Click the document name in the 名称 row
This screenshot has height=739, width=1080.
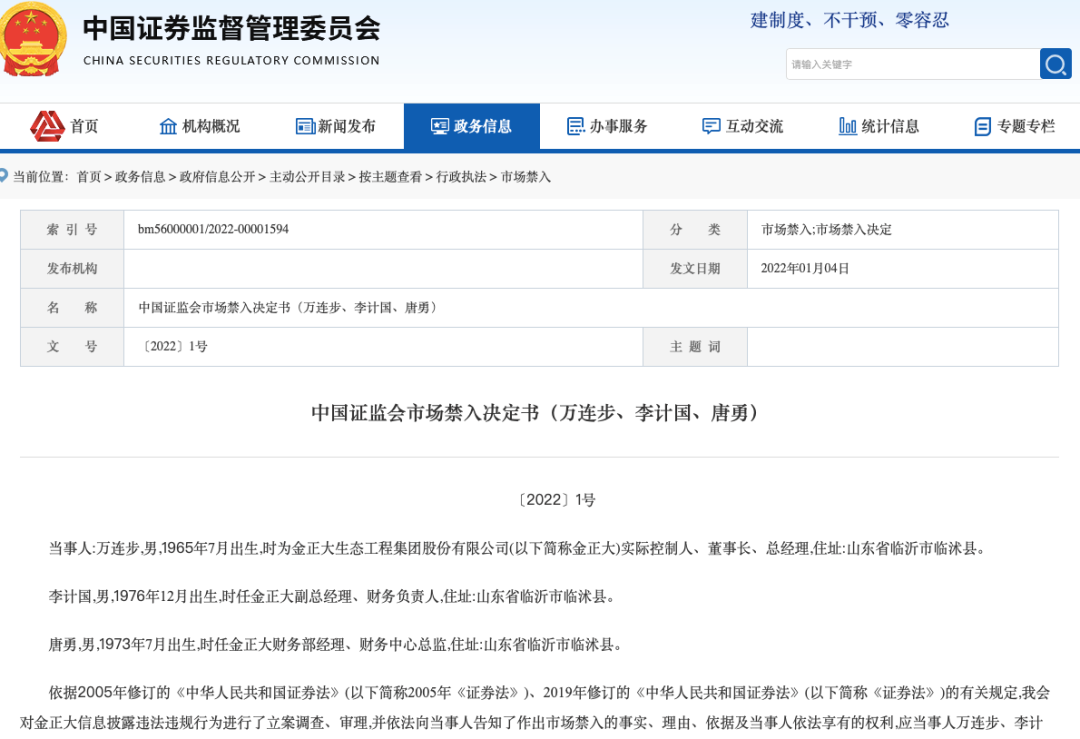click(288, 307)
